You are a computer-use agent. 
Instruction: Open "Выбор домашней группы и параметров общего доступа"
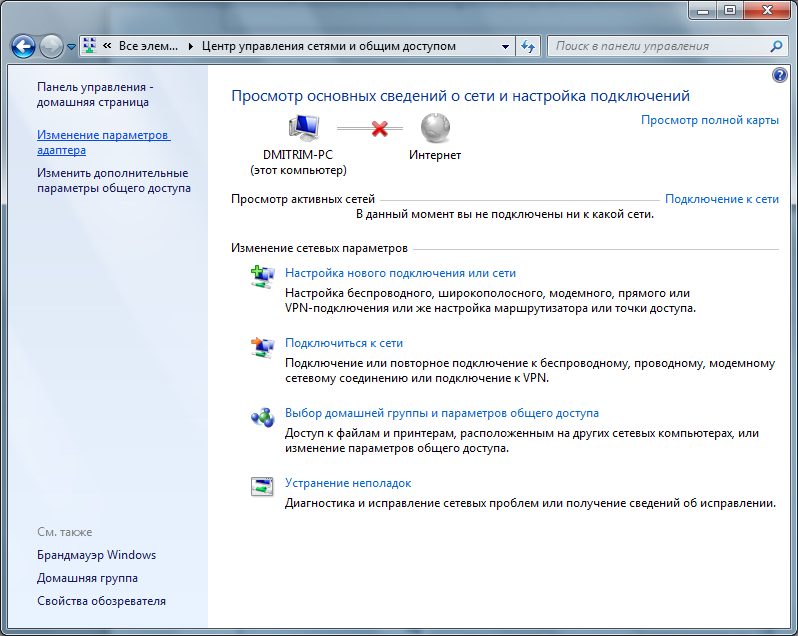coord(442,413)
